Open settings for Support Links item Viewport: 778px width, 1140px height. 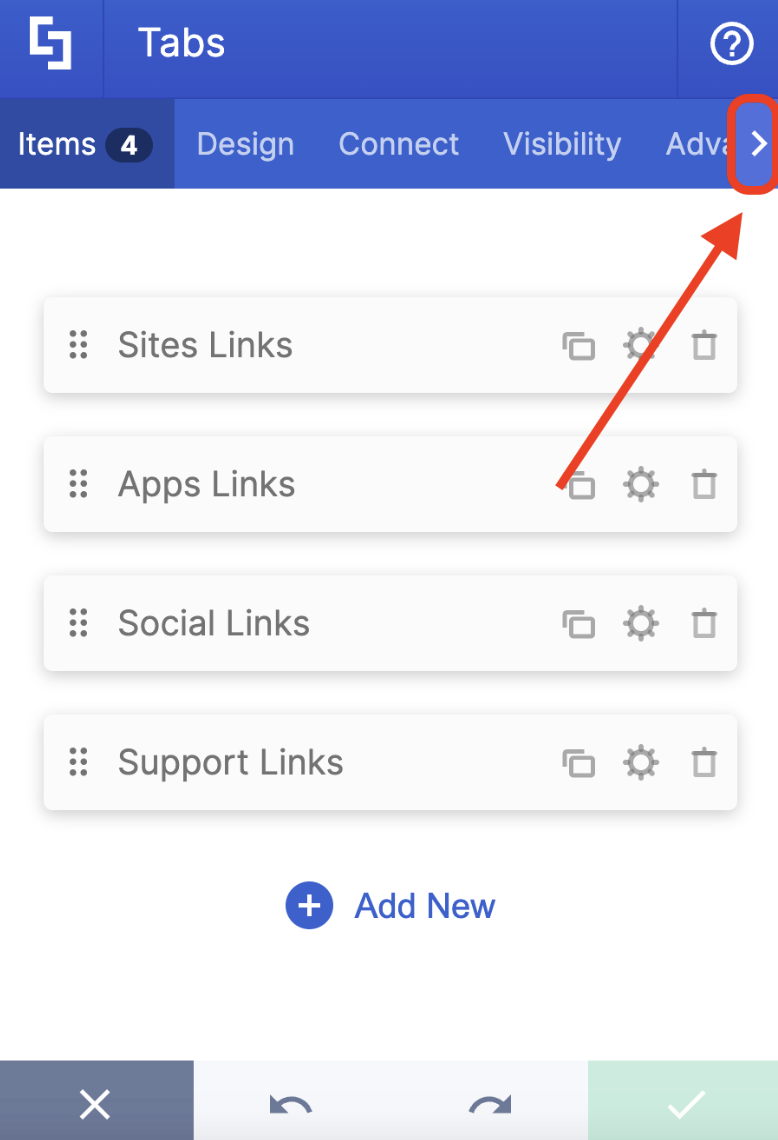(x=641, y=763)
